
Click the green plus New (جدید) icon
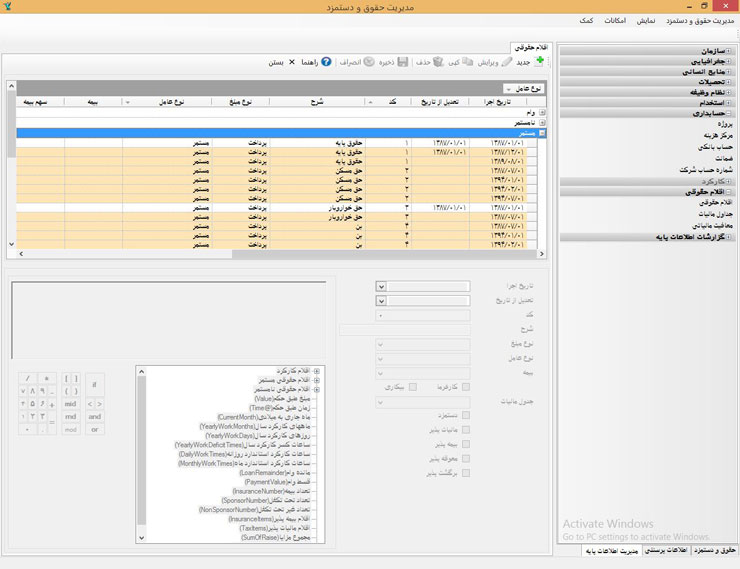[540, 62]
